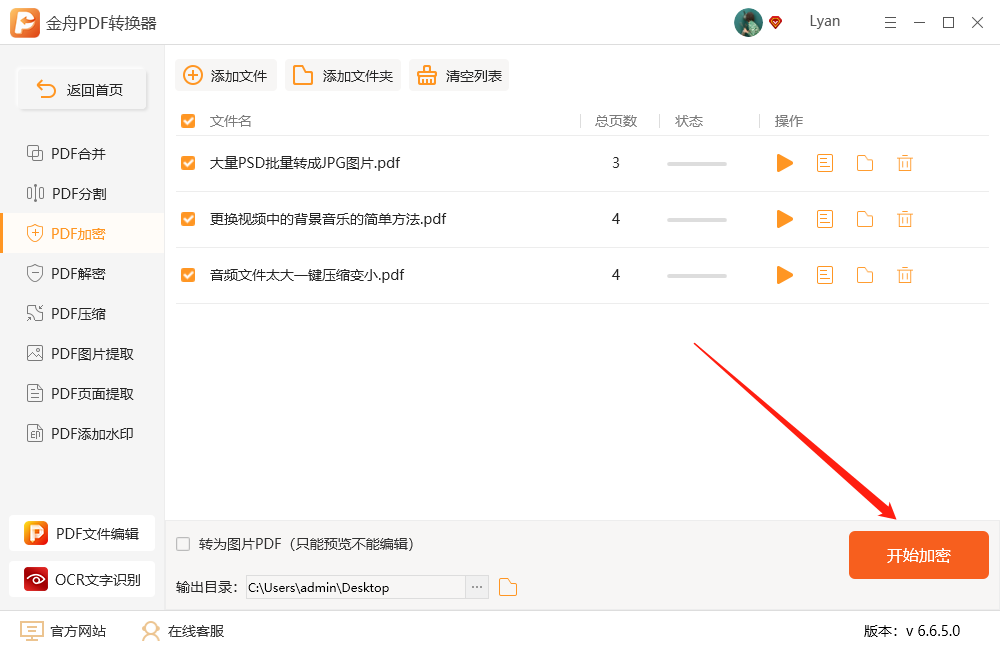The width and height of the screenshot is (1000, 650).
Task: Close the 金舟PDF转换器 window
Action: point(977,23)
